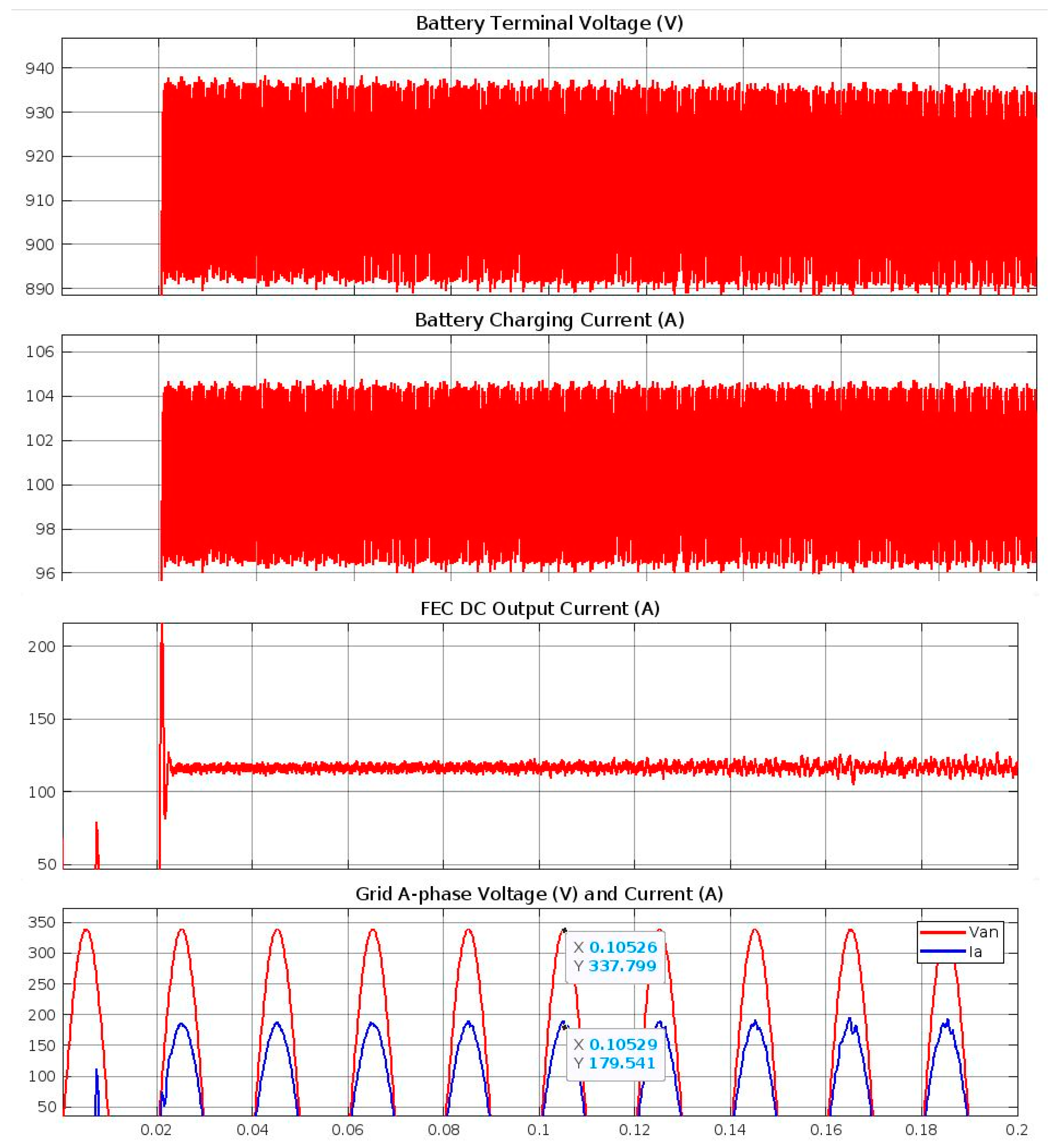The image size is (1055, 1148).
Task: Click the FEC DC Output Current title
Action: click(x=540, y=609)
